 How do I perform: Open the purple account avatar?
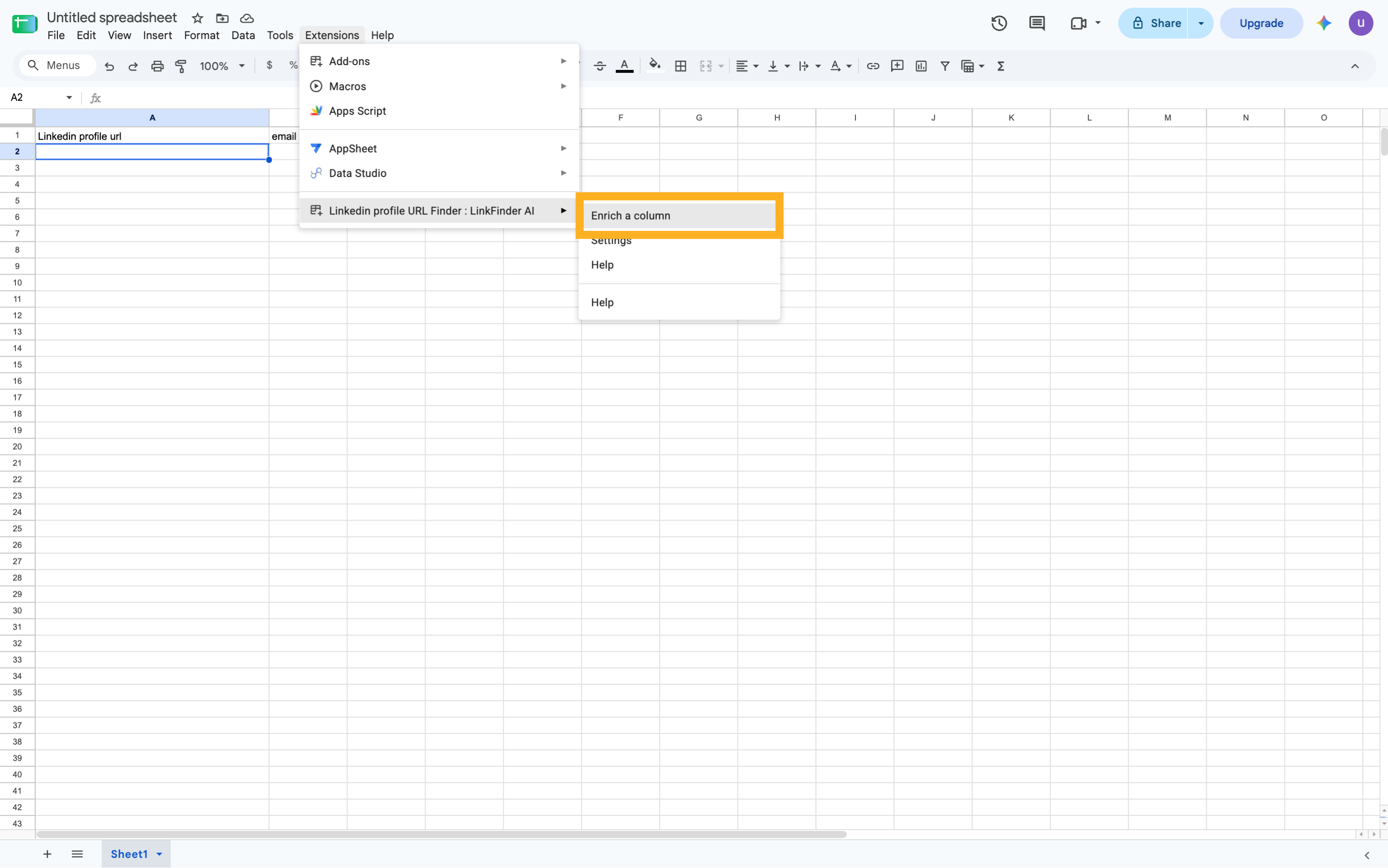[1361, 23]
